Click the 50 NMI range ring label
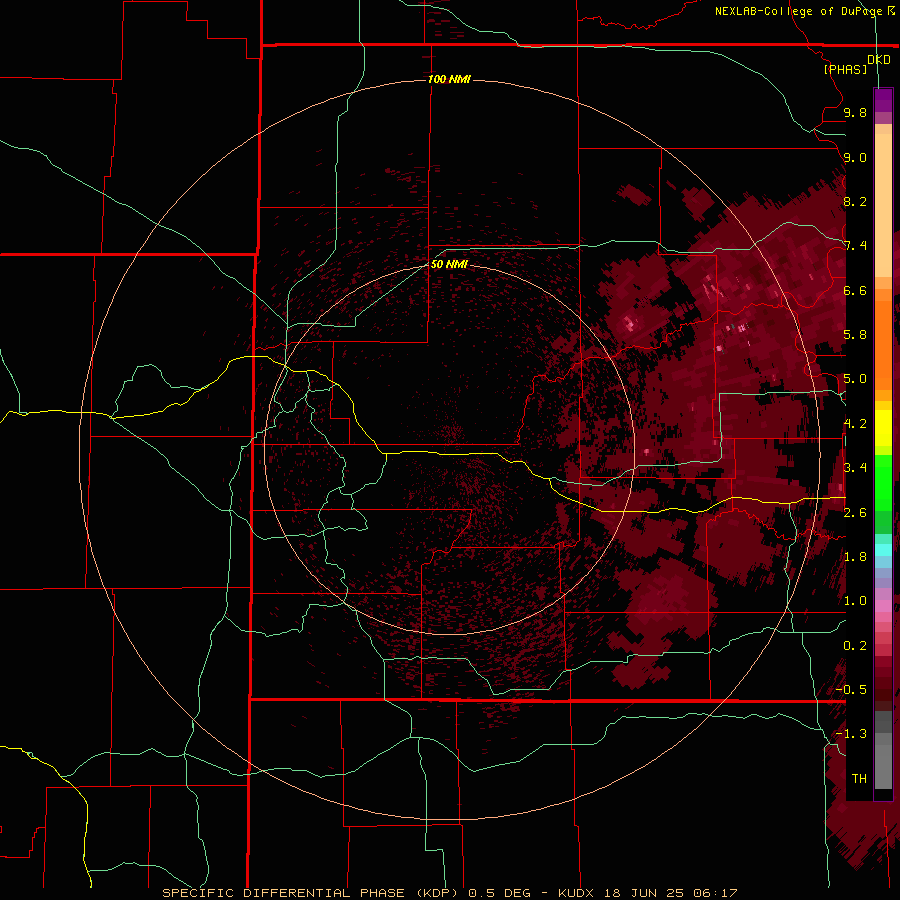 tap(449, 264)
